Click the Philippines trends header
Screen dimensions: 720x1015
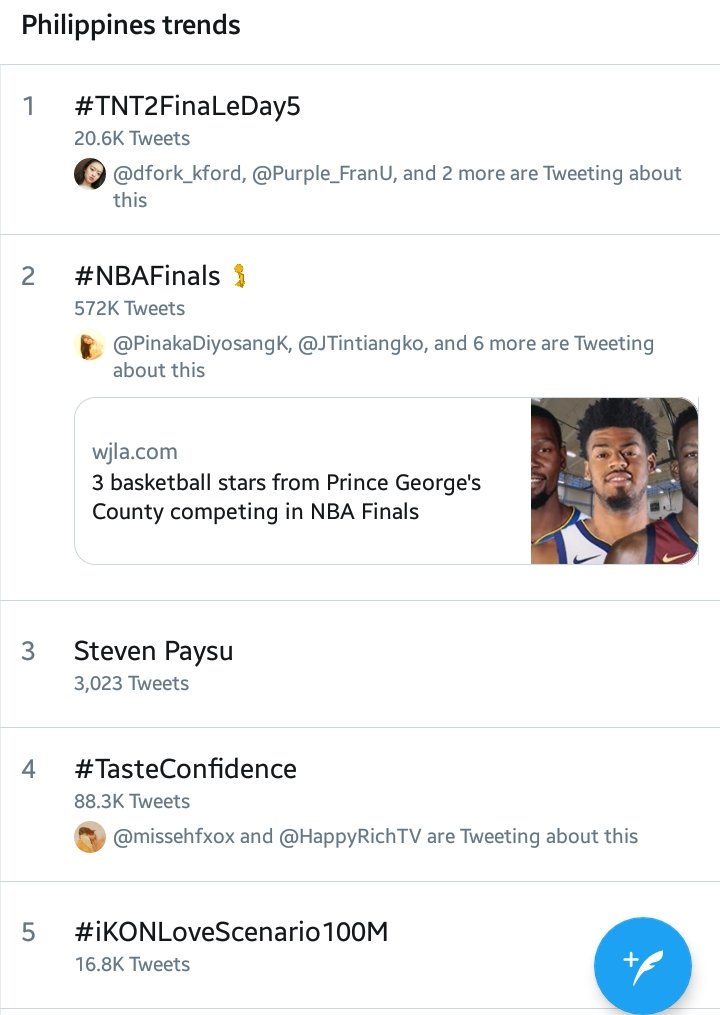tap(131, 25)
